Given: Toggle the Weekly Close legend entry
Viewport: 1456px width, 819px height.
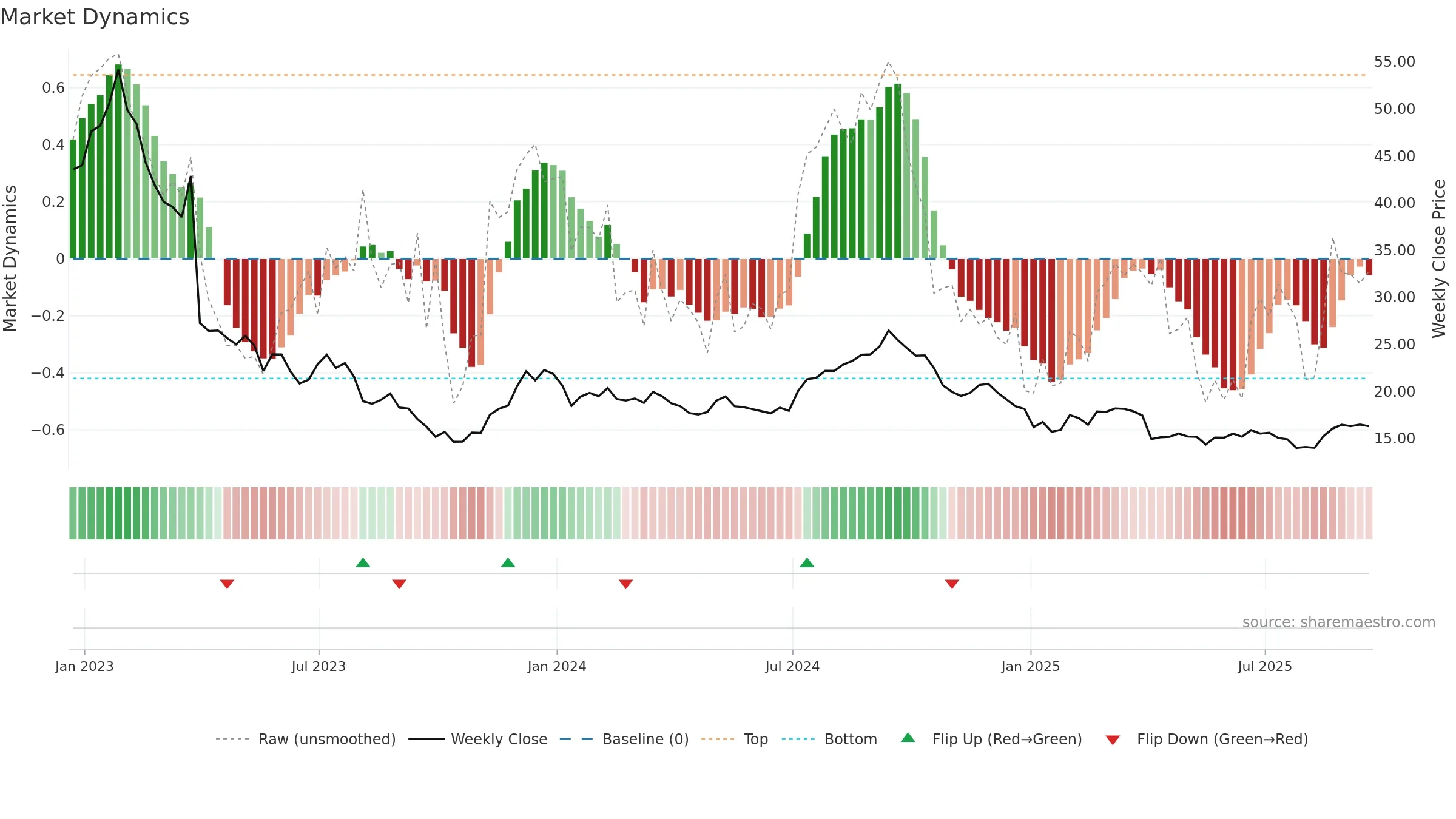Looking at the screenshot, I should 478,739.
